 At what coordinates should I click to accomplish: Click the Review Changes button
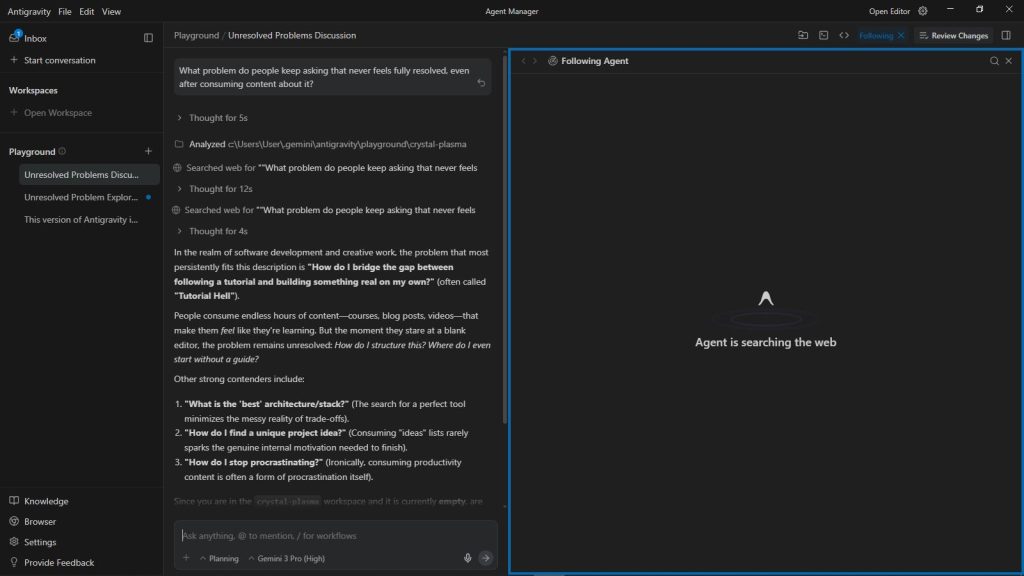tap(953, 36)
